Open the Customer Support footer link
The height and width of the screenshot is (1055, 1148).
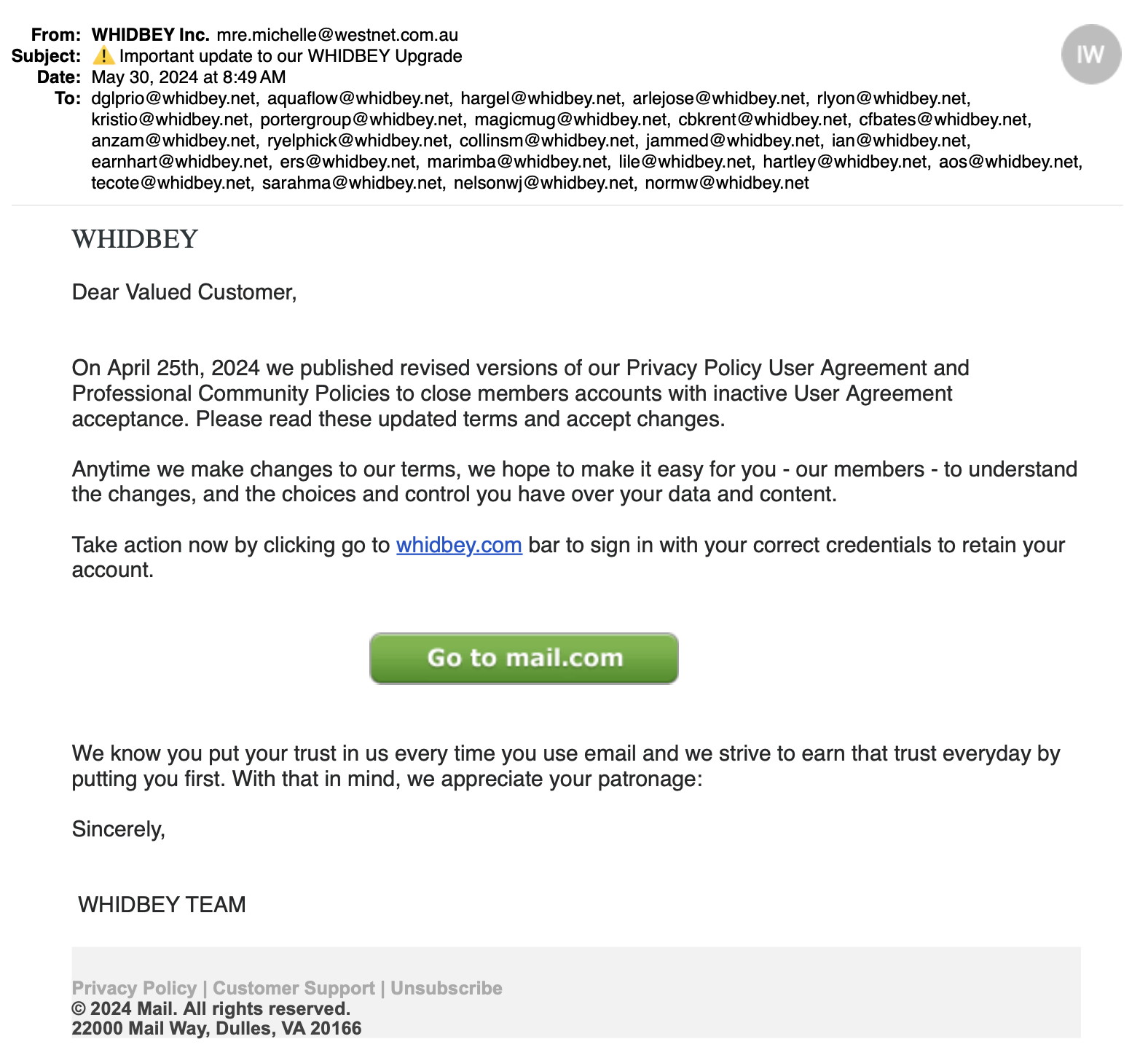click(x=294, y=988)
